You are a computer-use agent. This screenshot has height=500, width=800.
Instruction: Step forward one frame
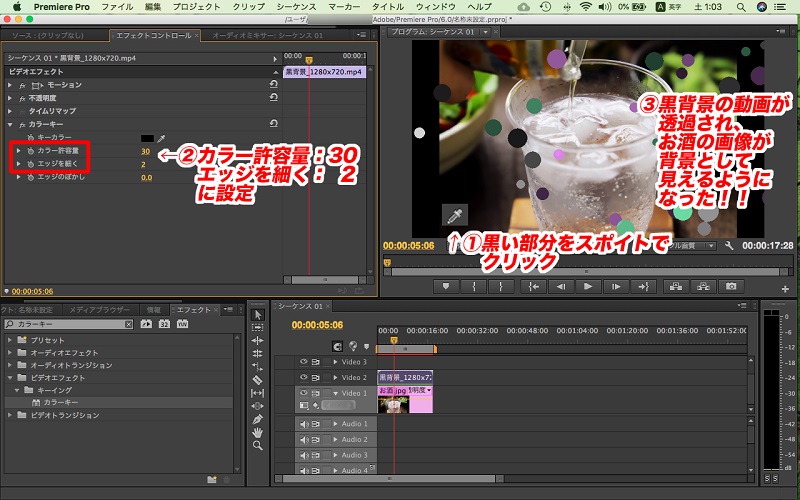click(615, 287)
